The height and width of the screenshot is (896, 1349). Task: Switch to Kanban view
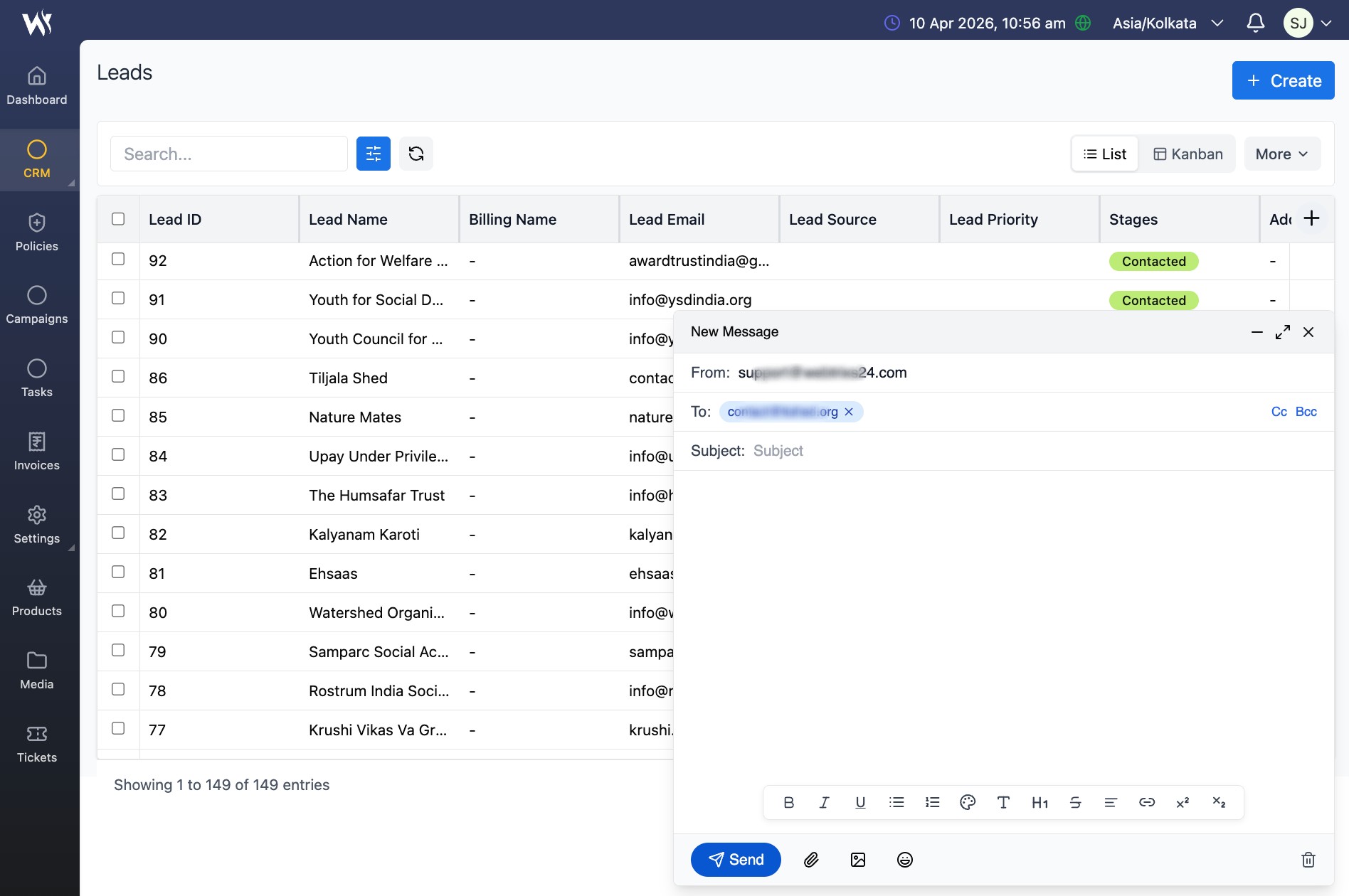[x=1187, y=154]
